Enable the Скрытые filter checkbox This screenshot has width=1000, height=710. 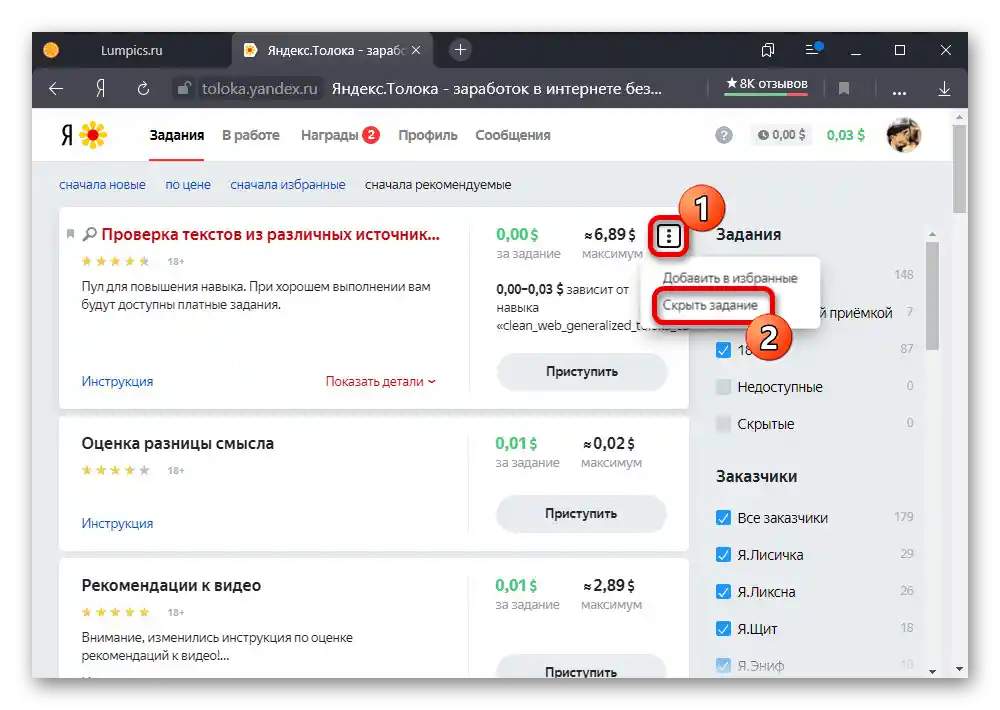click(723, 424)
